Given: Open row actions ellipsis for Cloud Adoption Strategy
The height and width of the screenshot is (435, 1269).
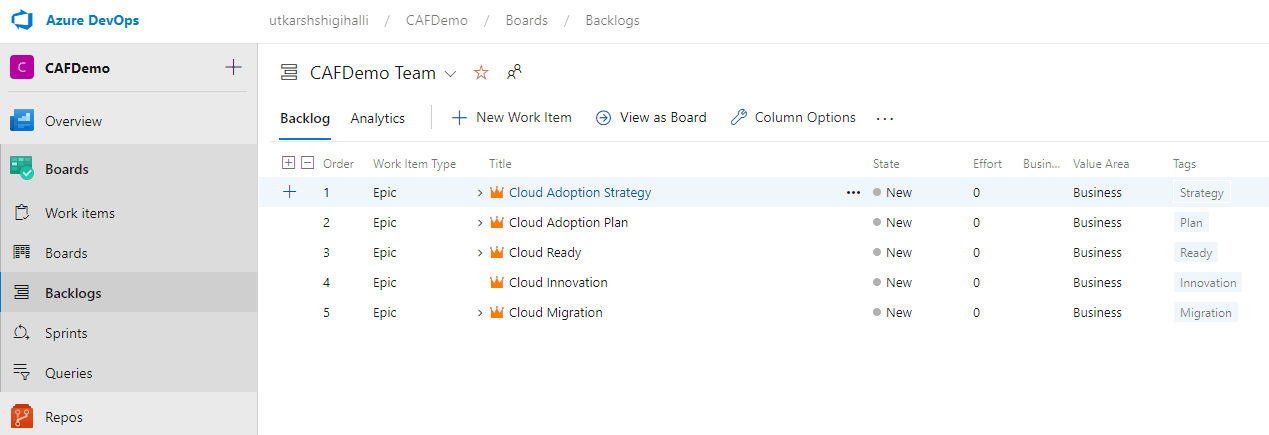Looking at the screenshot, I should 853,193.
